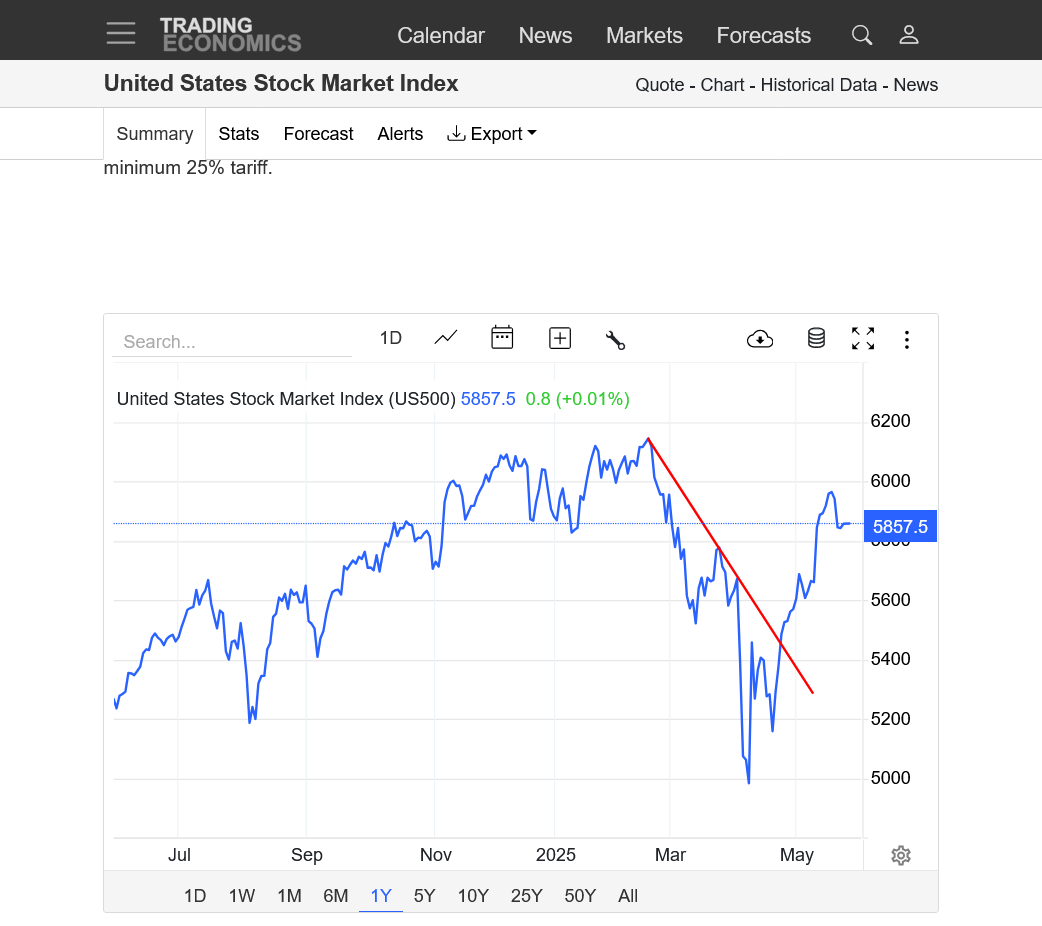Open the 1D interval selector

point(390,338)
